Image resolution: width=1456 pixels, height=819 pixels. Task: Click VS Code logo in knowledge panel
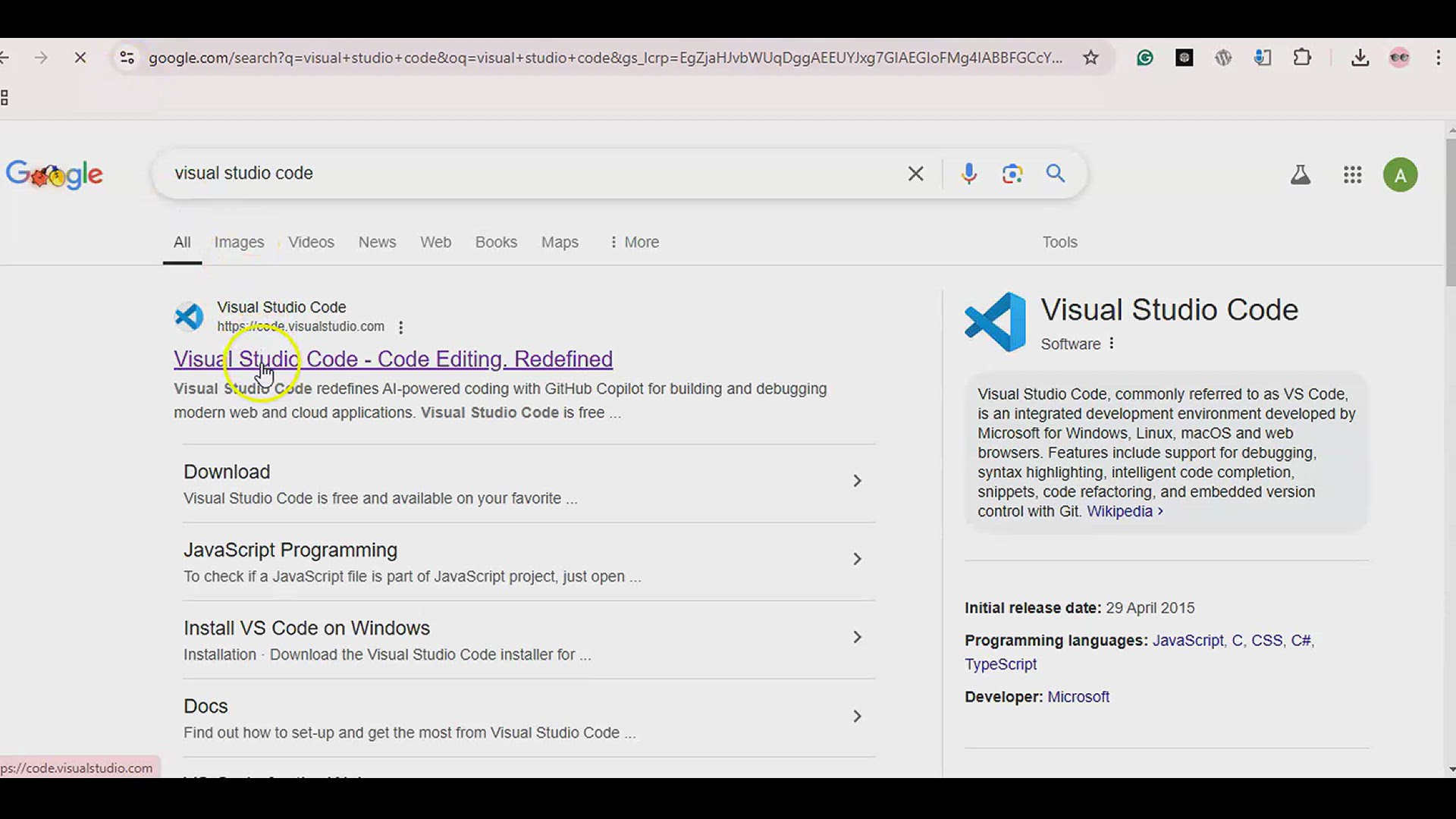coord(996,322)
